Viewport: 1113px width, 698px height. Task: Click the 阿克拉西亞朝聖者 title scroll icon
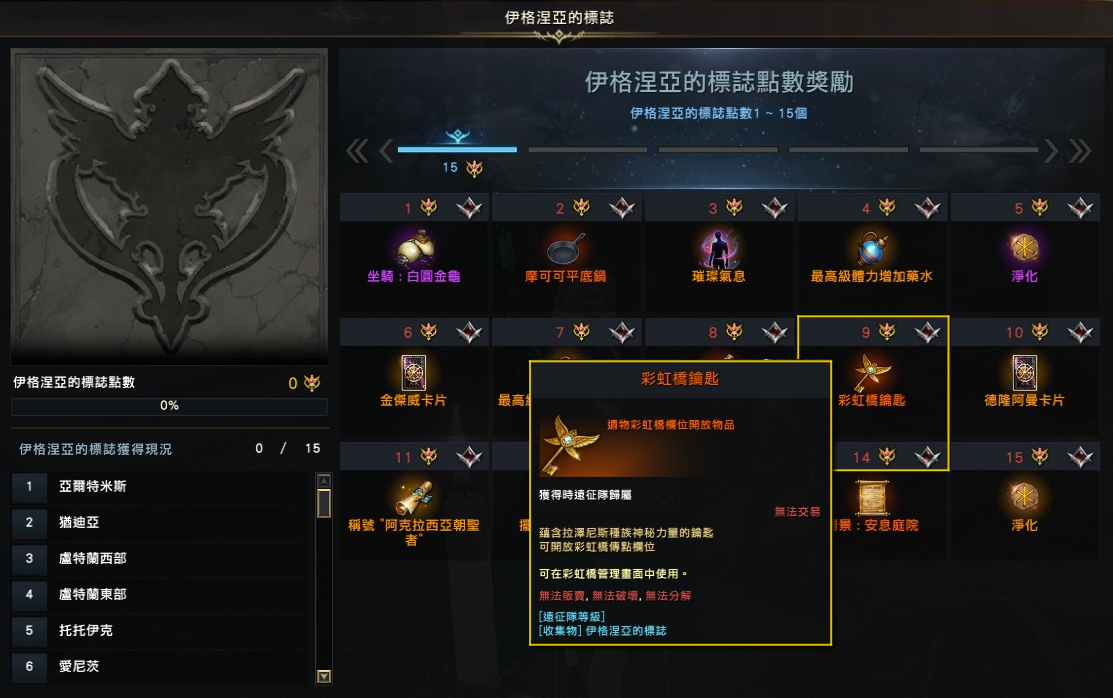(x=414, y=497)
